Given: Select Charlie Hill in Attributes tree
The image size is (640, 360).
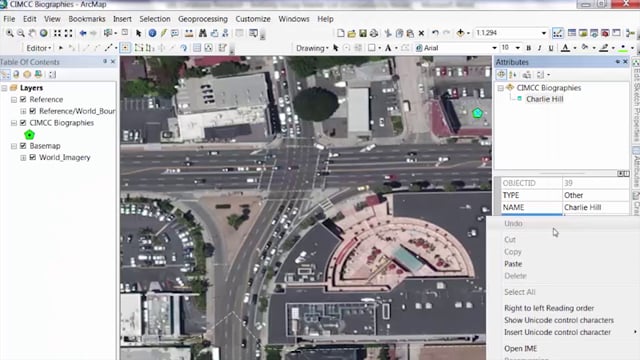Looking at the screenshot, I should click(x=544, y=99).
